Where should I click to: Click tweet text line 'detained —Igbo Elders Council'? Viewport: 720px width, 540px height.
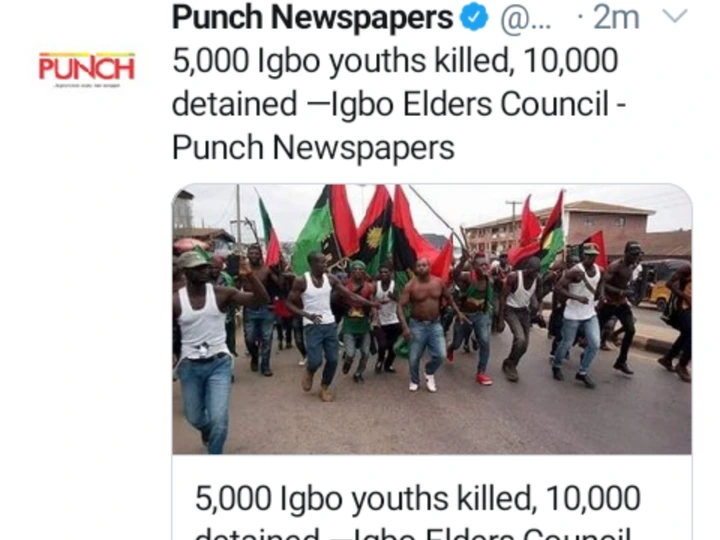pyautogui.click(x=390, y=104)
